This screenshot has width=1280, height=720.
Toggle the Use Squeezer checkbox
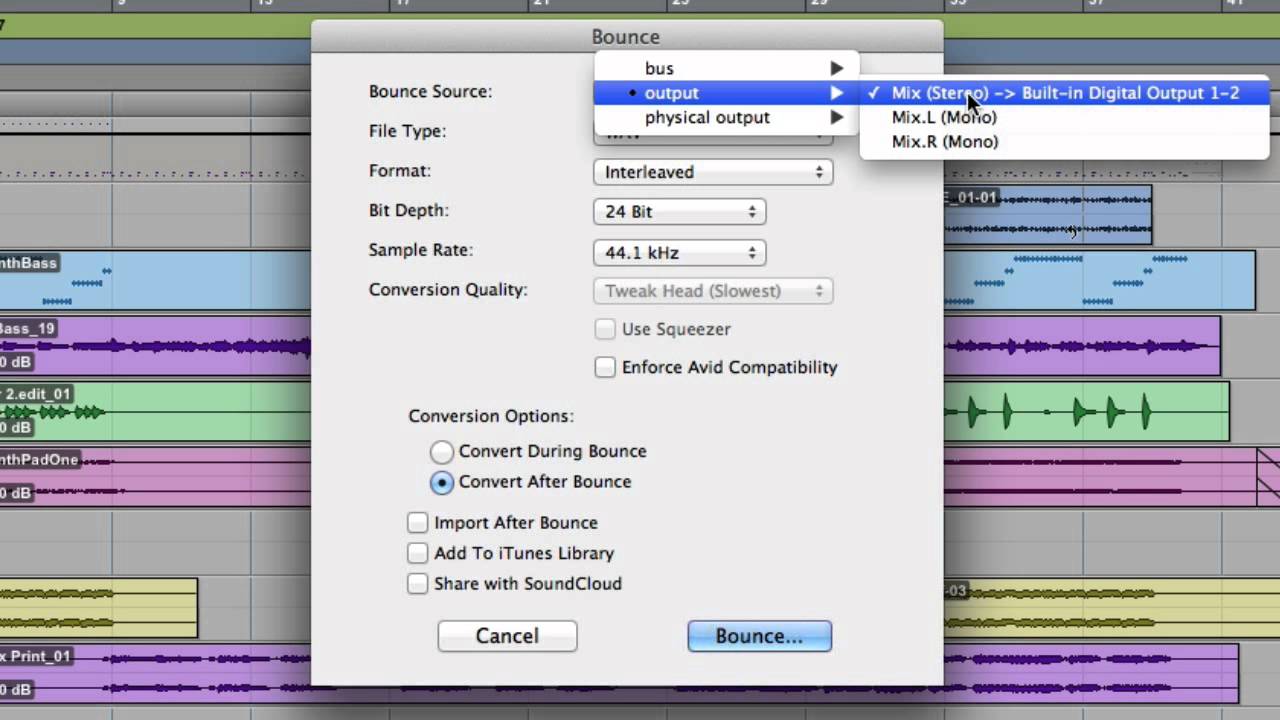click(x=604, y=329)
